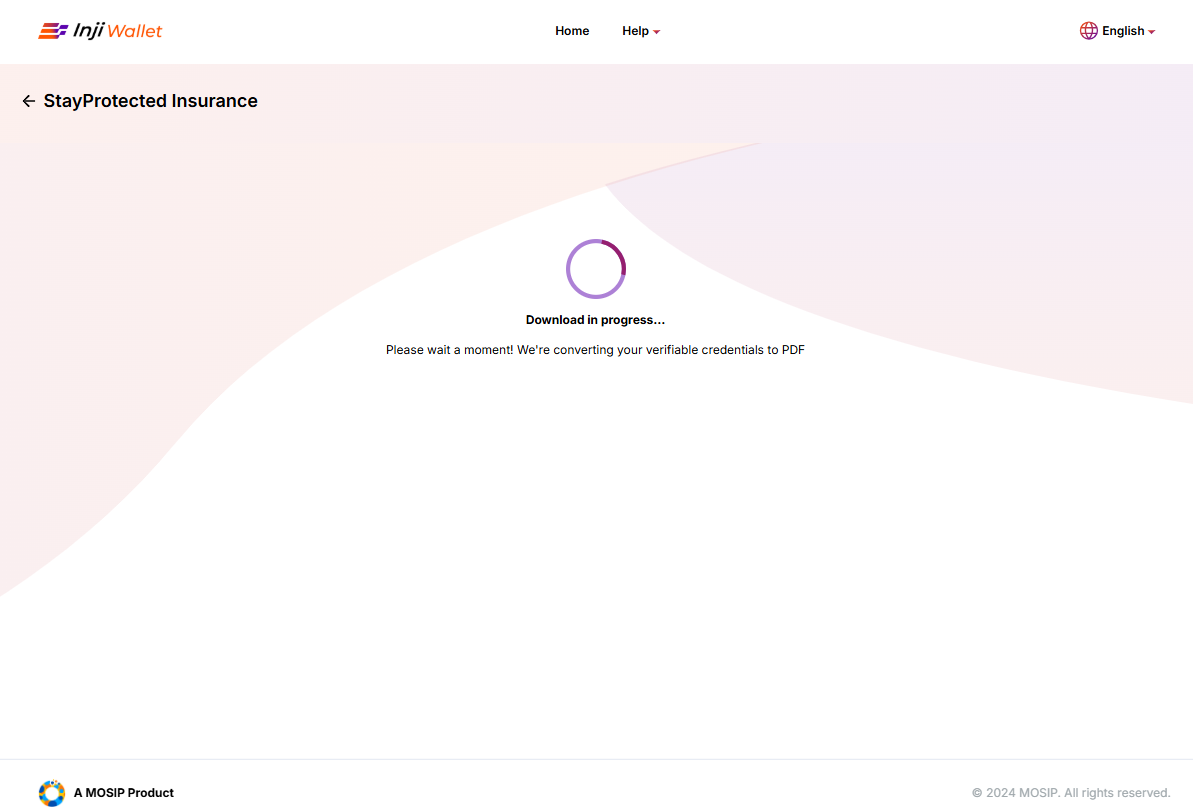
Task: Click the "Download in progress..." text
Action: 595,320
